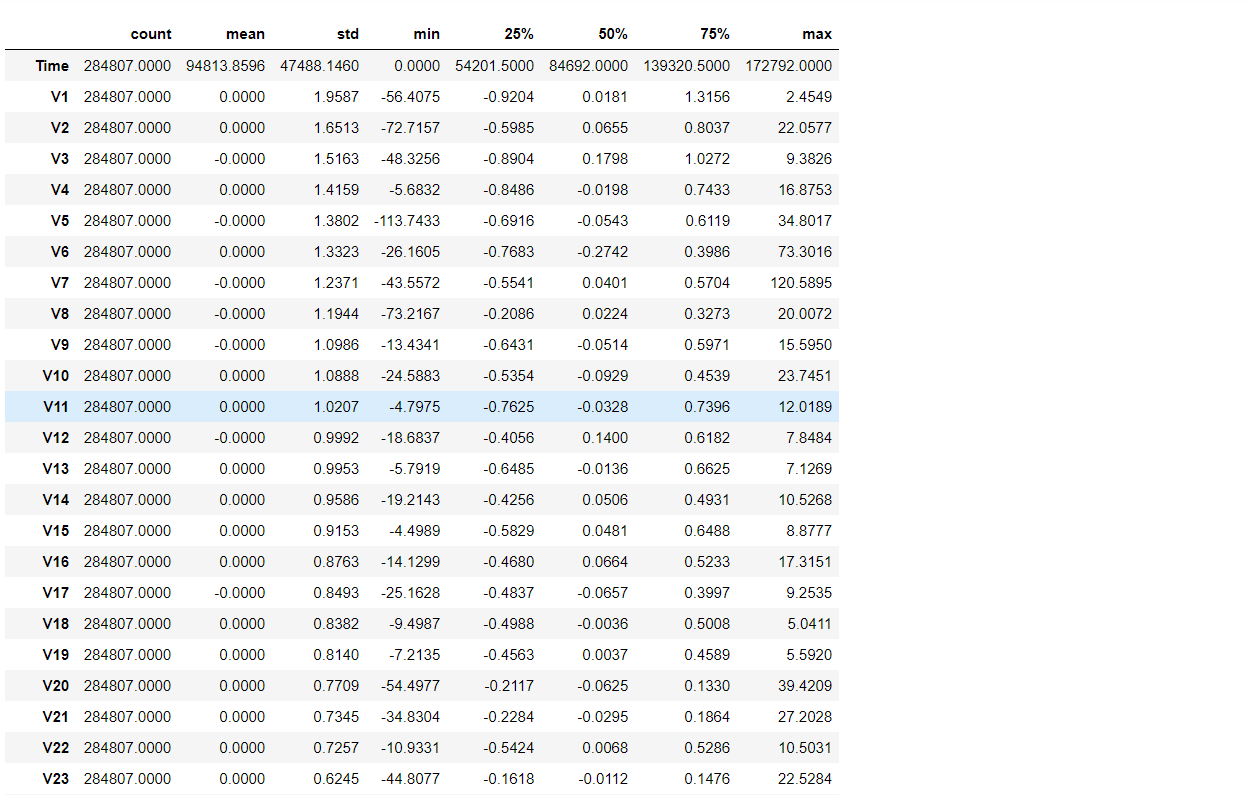Screen dimensions: 1250x795
Task: Select the V8 row label
Action: pos(60,314)
